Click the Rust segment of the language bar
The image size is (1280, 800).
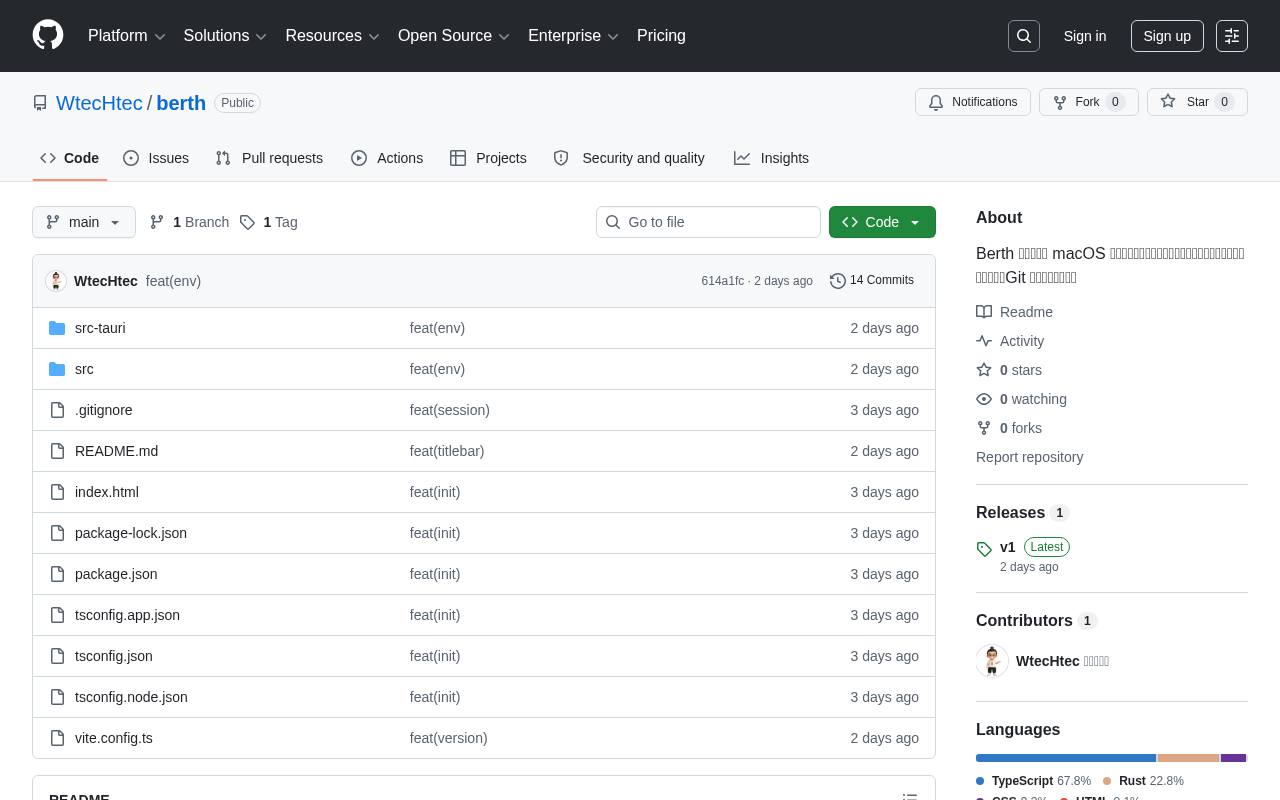1189,758
